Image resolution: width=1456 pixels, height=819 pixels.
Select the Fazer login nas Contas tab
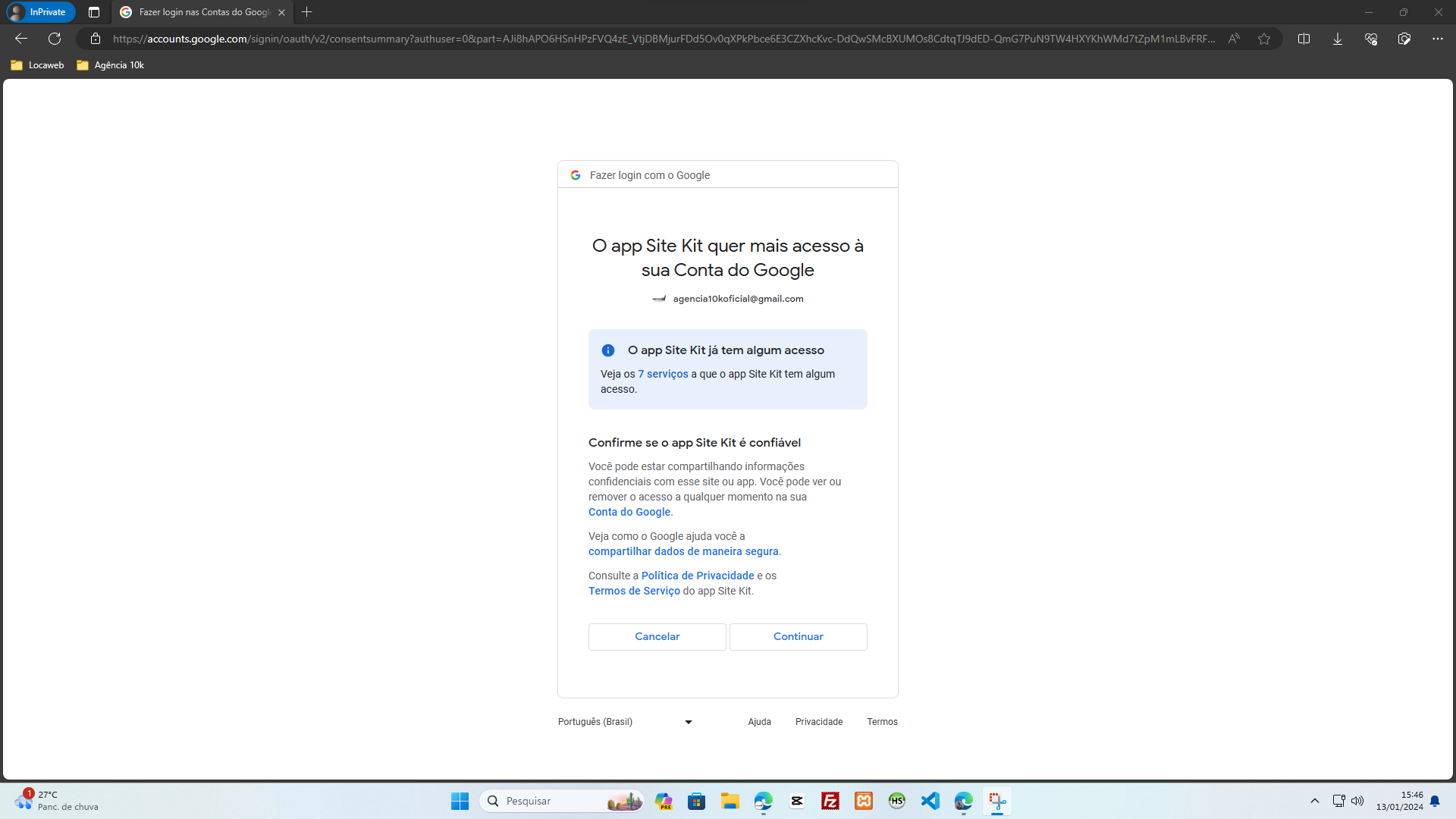(x=197, y=12)
